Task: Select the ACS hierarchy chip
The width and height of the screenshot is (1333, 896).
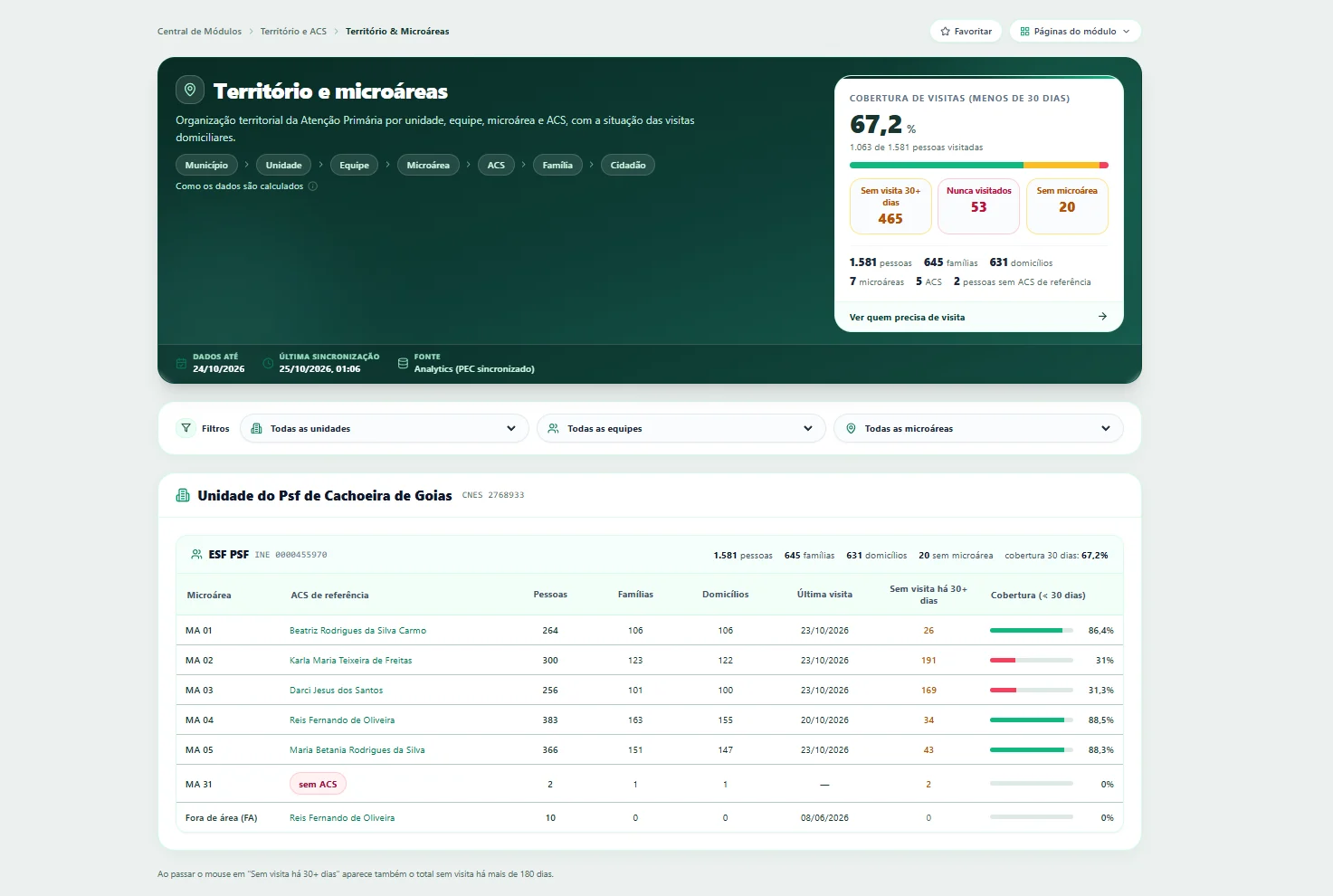Action: [x=496, y=165]
